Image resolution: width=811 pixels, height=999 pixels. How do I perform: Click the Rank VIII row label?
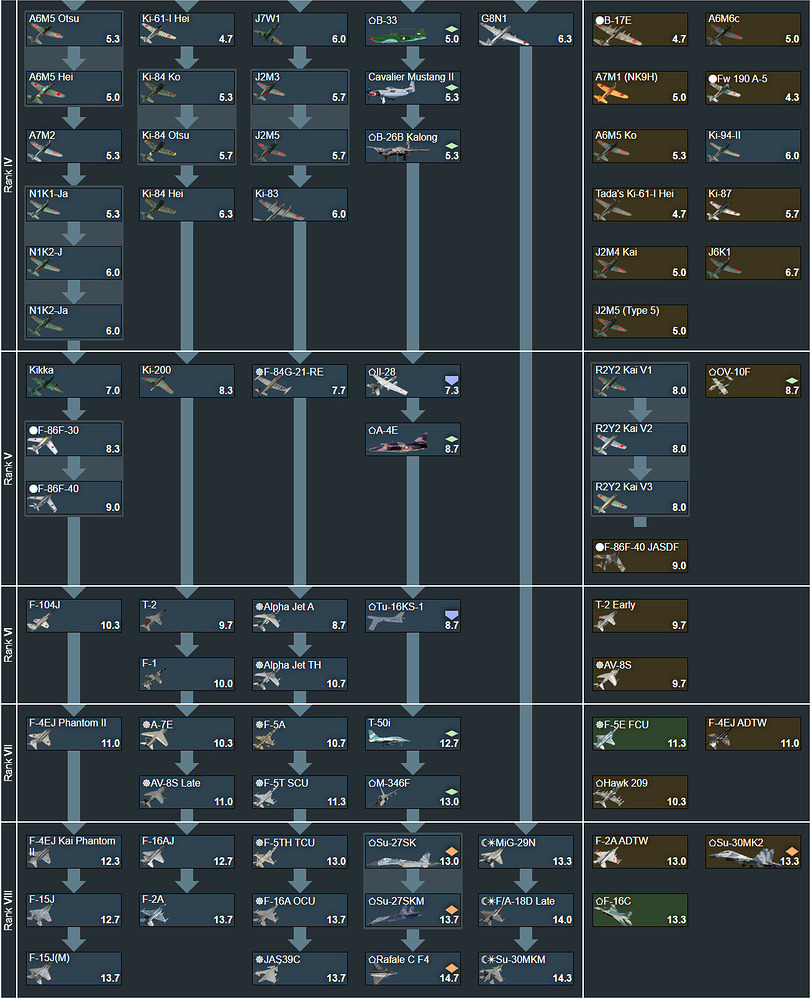10,908
